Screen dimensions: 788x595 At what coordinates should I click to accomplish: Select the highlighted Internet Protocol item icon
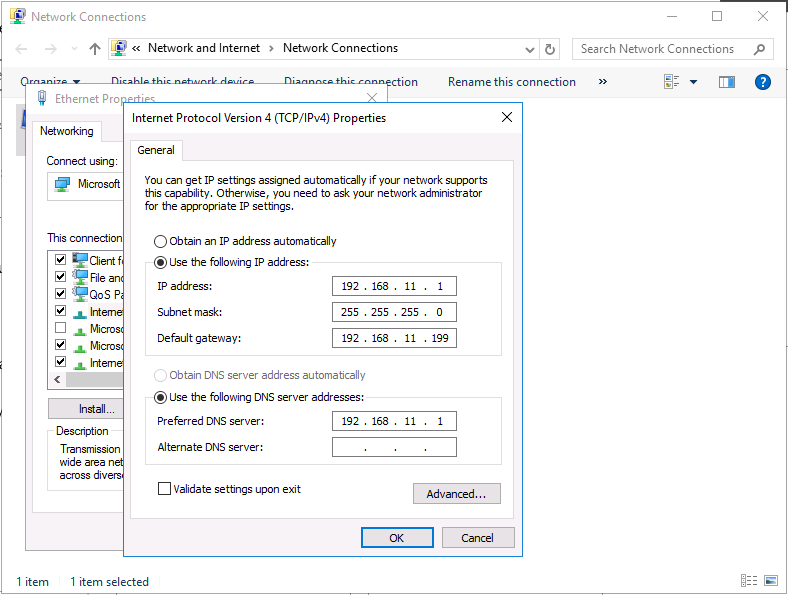click(x=80, y=313)
